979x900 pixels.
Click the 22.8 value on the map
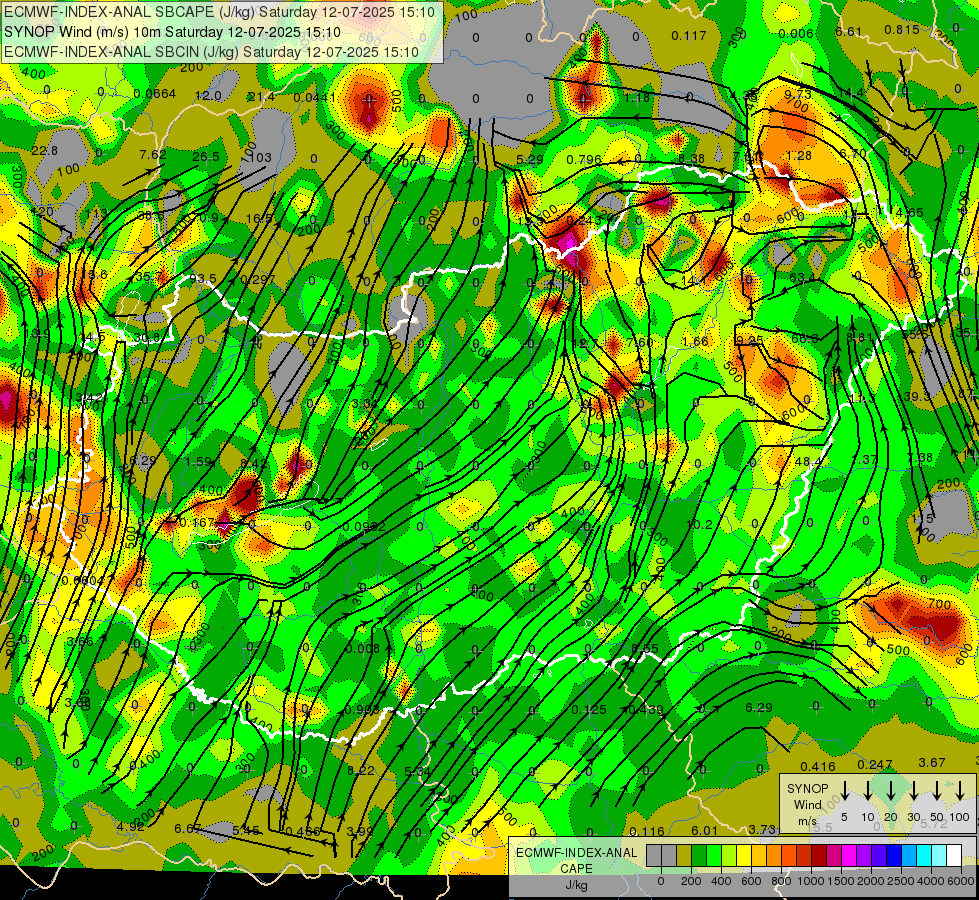point(44,151)
